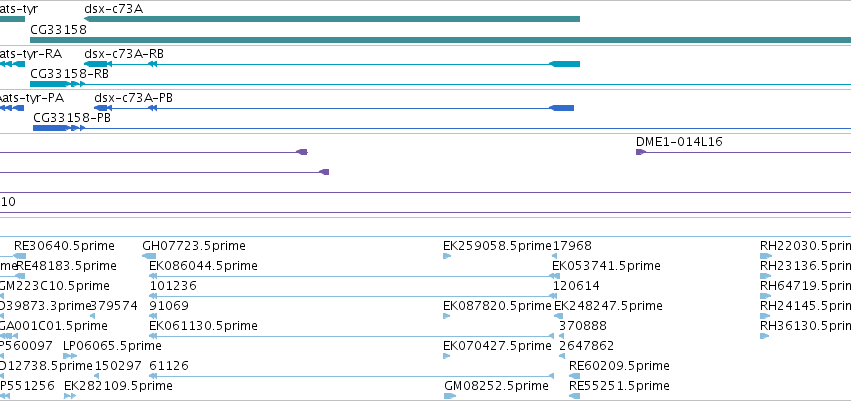Viewport: 851px width, 401px height.
Task: Click the dsx-c73A-PB coding sequence label
Action: tap(134, 98)
